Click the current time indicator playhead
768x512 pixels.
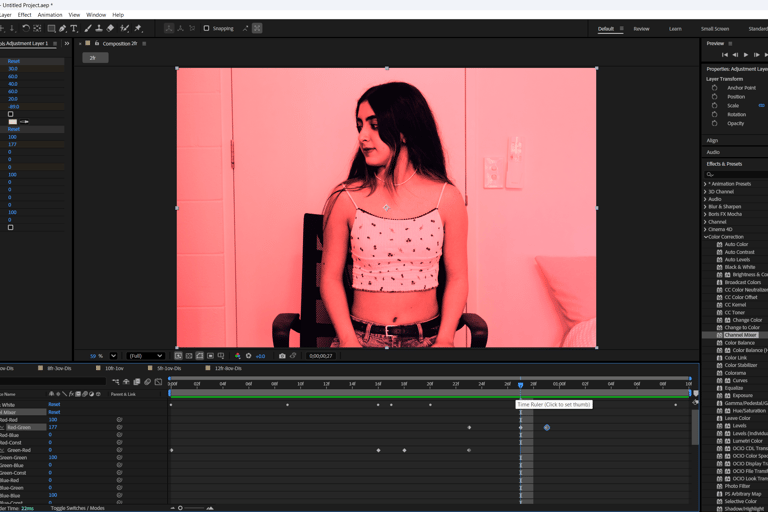(x=520, y=385)
